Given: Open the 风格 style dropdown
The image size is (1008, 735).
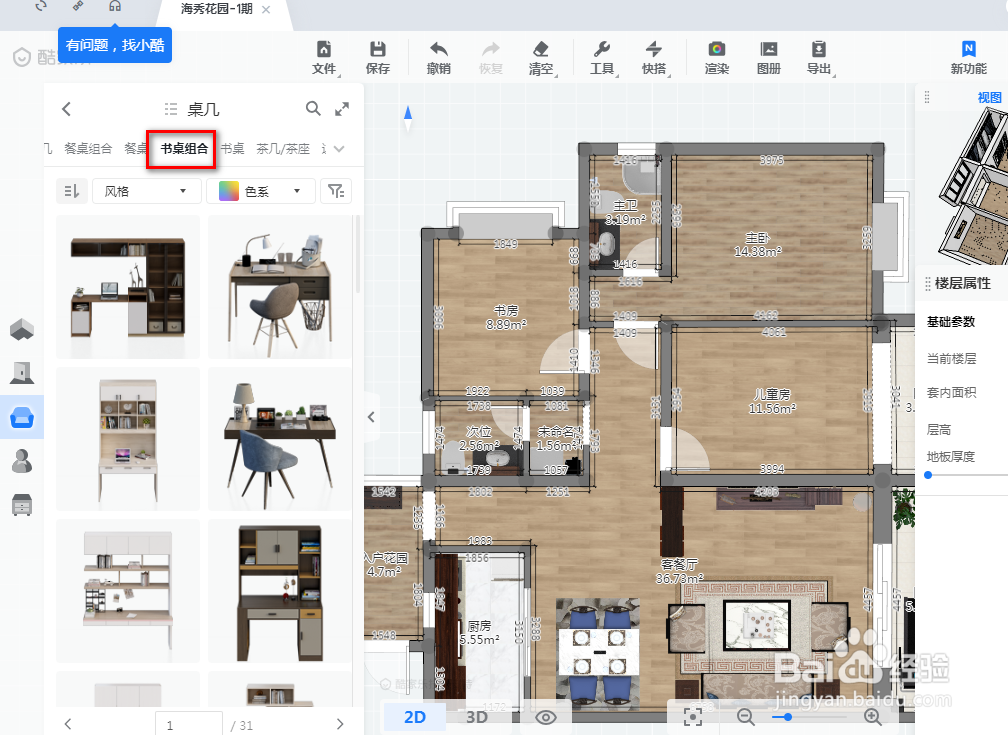Looking at the screenshot, I should click(147, 191).
